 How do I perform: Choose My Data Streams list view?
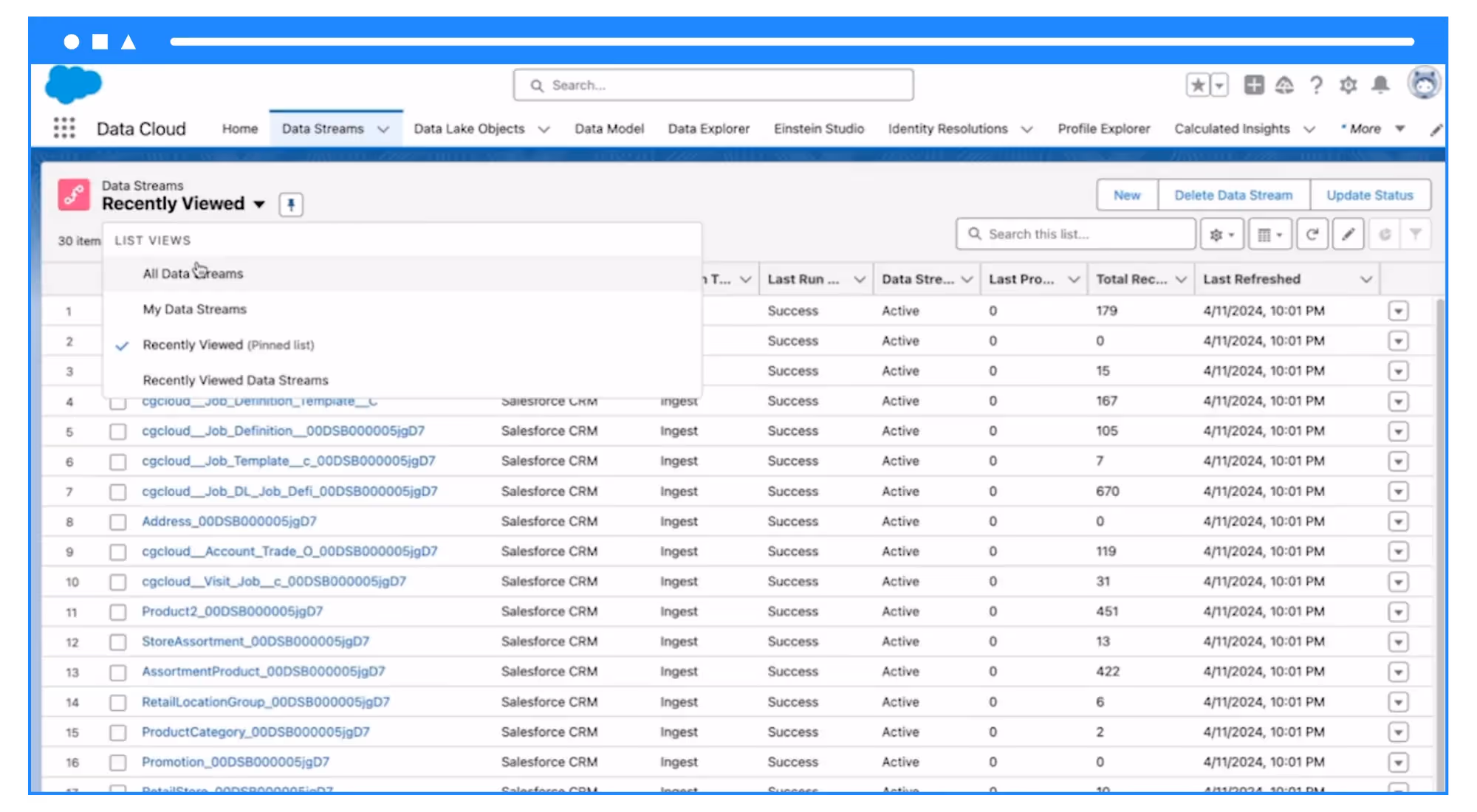point(402,309)
